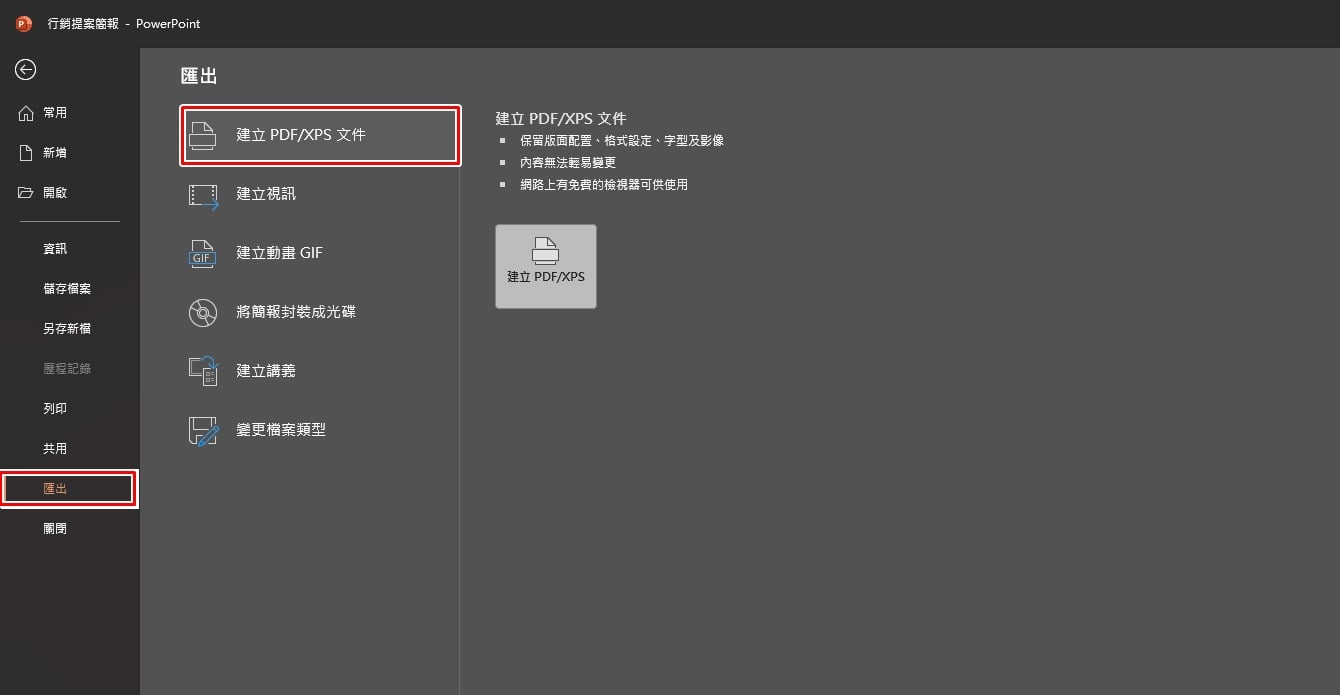Screen dimensions: 1340x695
Task: Click the PowerPoint logo in title bar
Action: (24, 23)
